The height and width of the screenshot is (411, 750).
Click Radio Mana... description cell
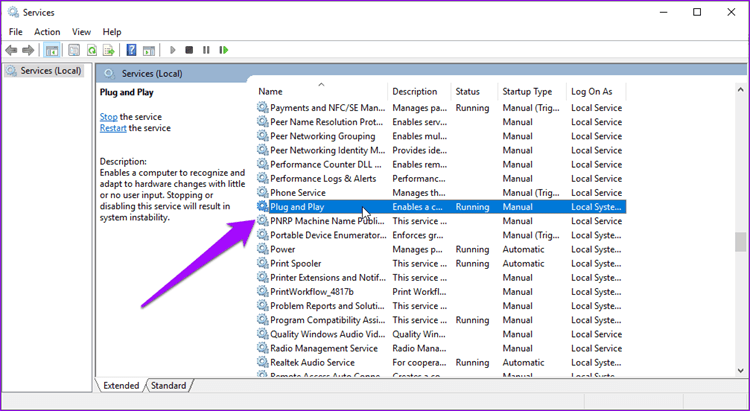coord(419,348)
